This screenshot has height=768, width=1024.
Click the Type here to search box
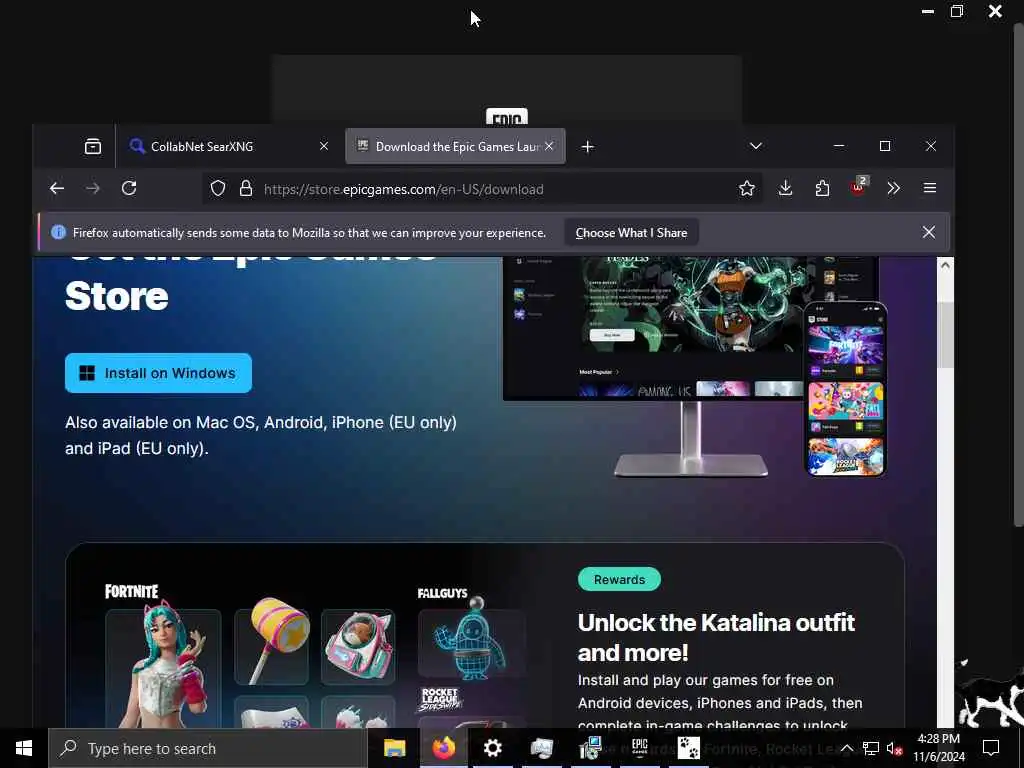click(208, 748)
